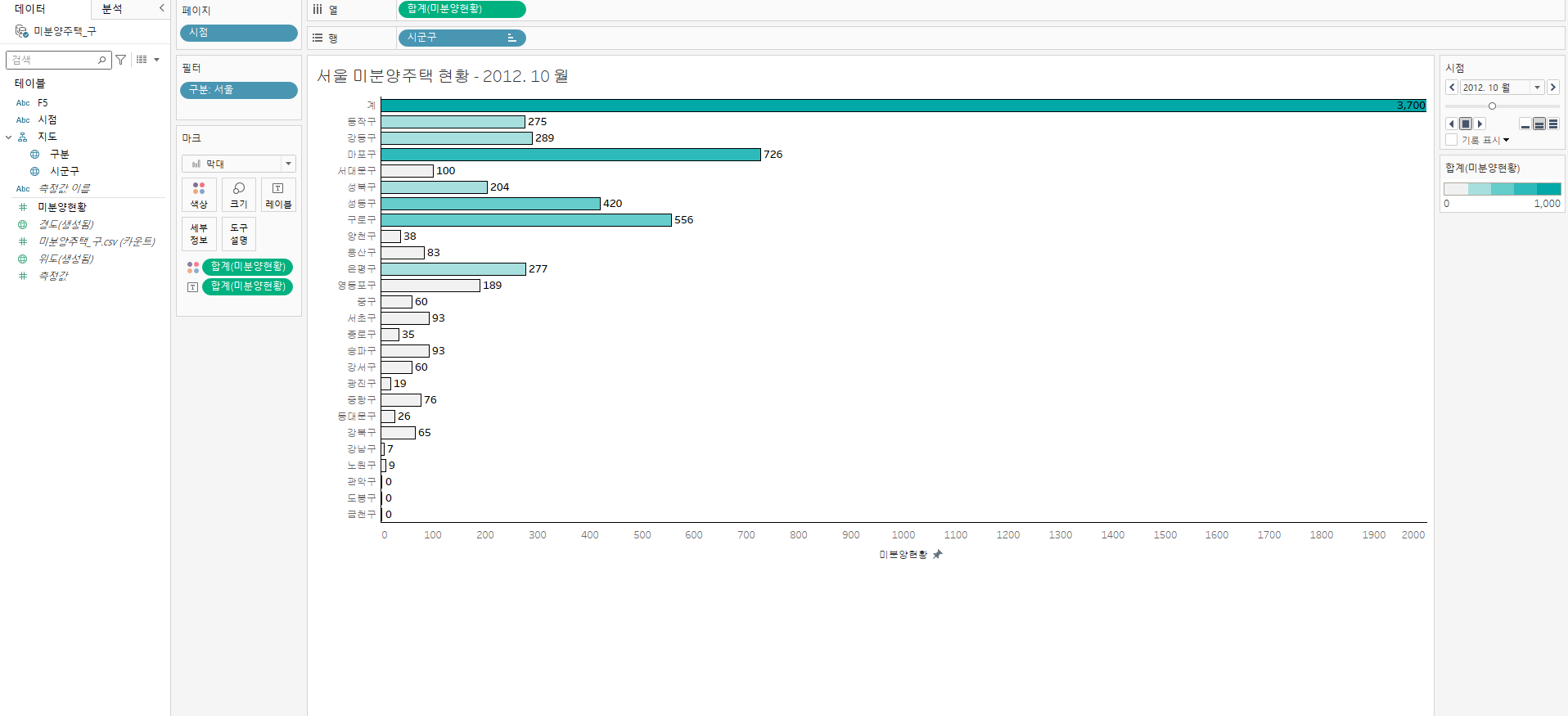The image size is (1568, 716).
Task: Open the 2012. 10 월 시점 dropdown
Action: [1537, 88]
